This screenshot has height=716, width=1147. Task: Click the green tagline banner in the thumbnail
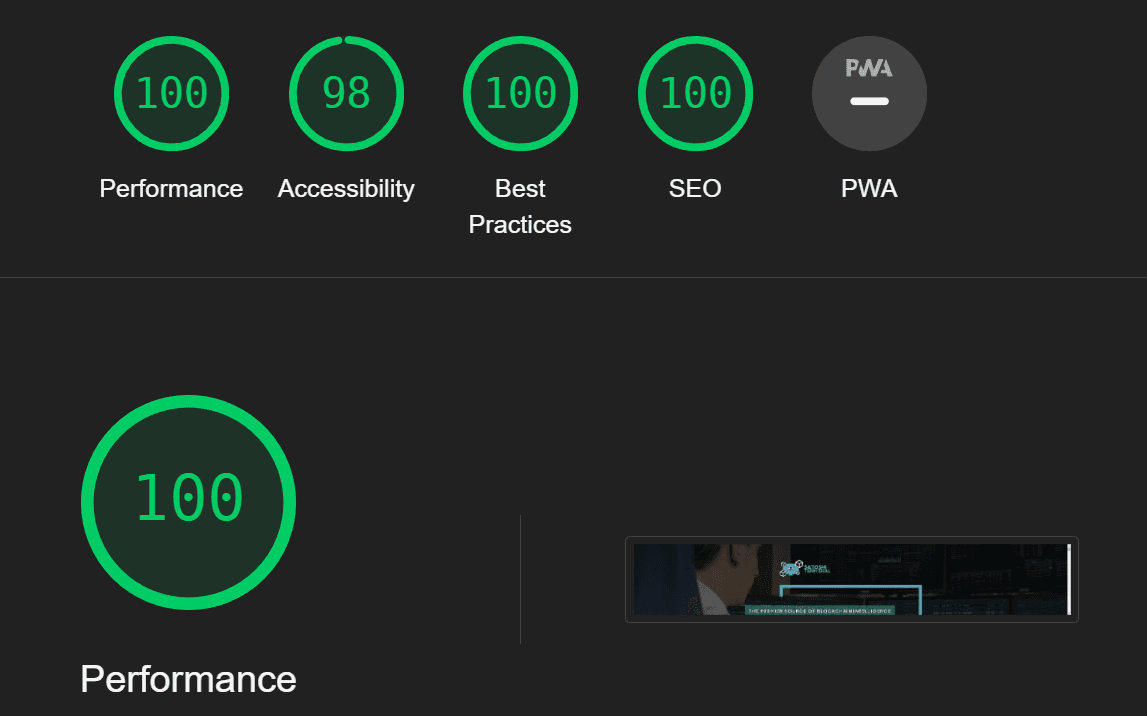[x=819, y=610]
